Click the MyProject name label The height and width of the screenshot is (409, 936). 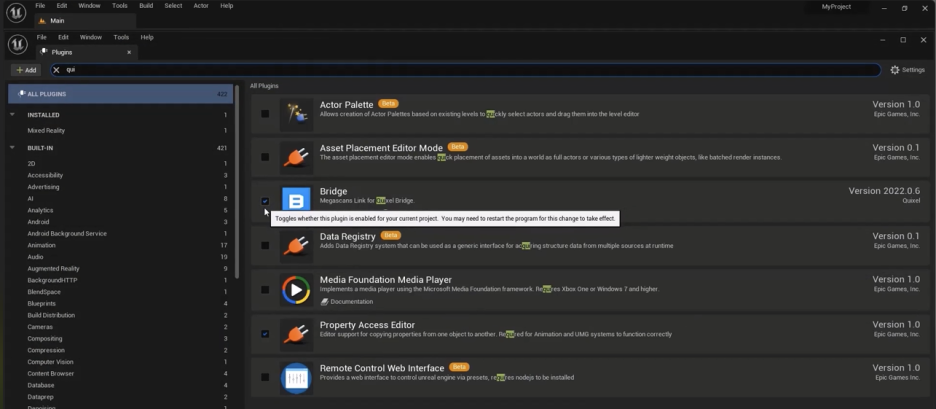(x=836, y=7)
